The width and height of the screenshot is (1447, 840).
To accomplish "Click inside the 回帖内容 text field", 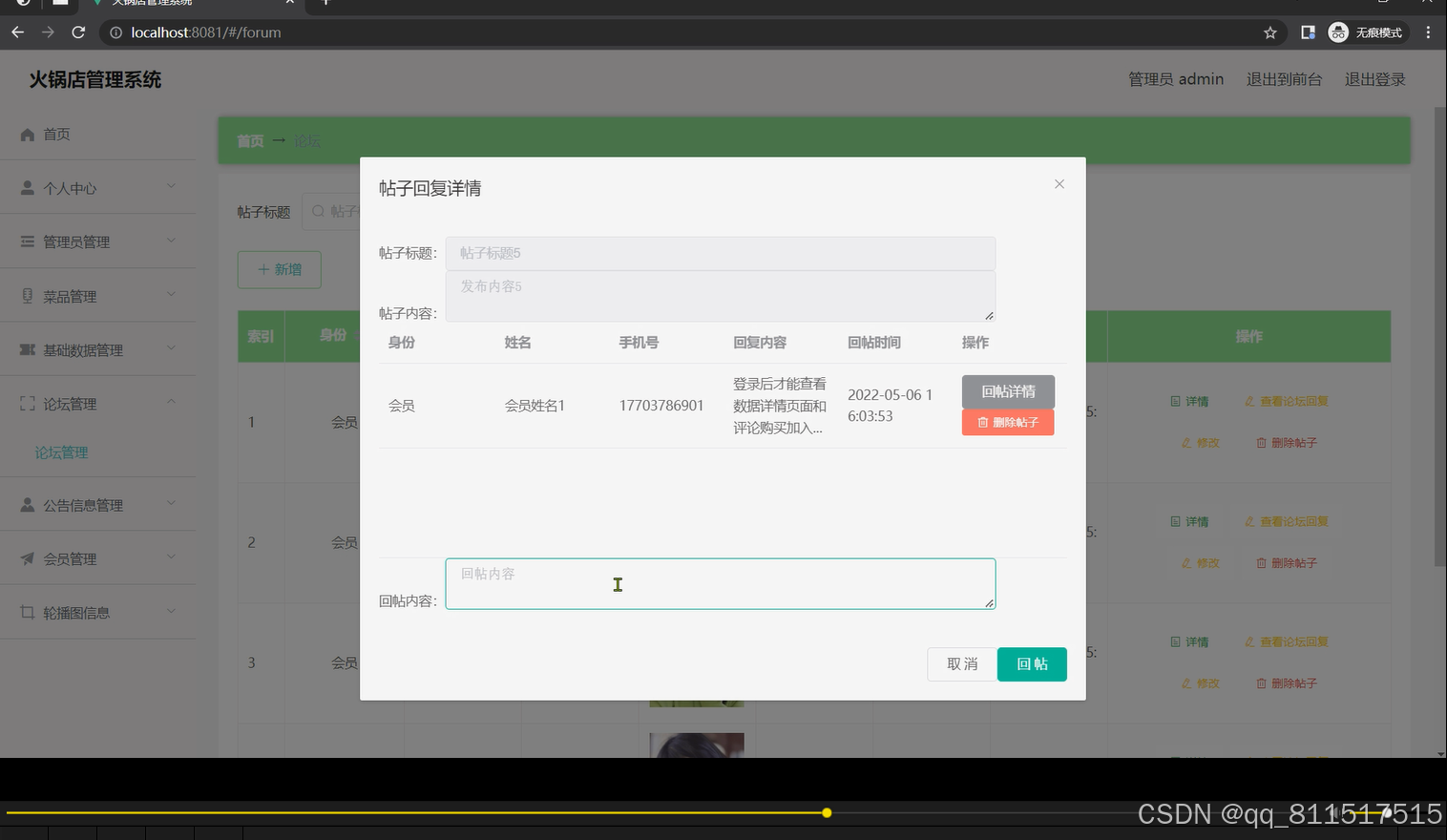I will click(720, 583).
